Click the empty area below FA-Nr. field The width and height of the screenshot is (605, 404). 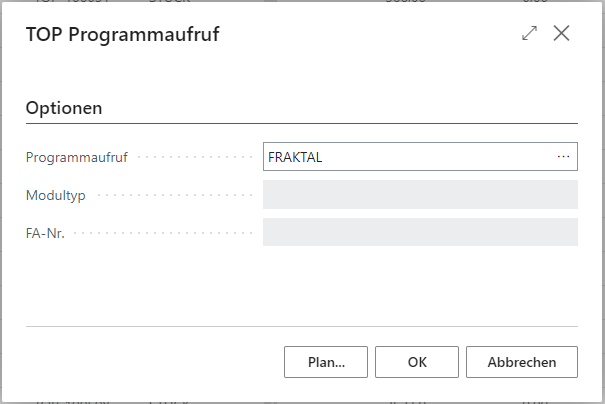point(300,285)
